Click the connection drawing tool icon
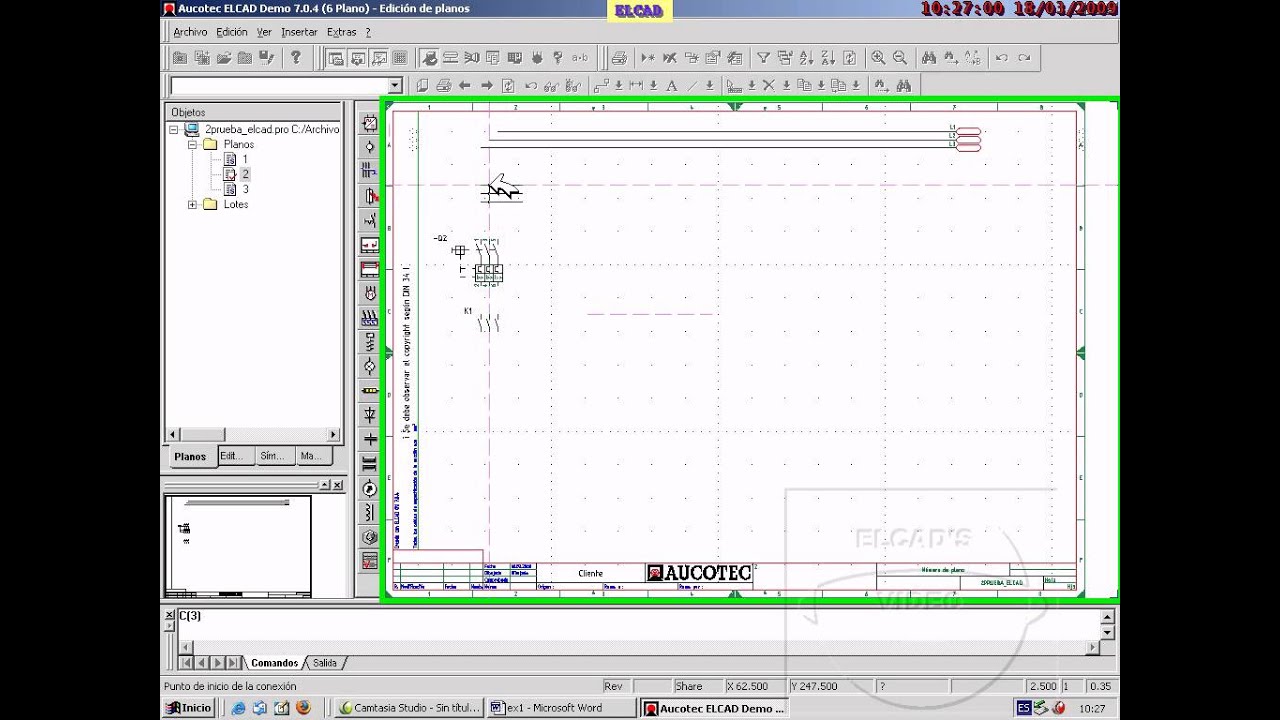 point(602,86)
